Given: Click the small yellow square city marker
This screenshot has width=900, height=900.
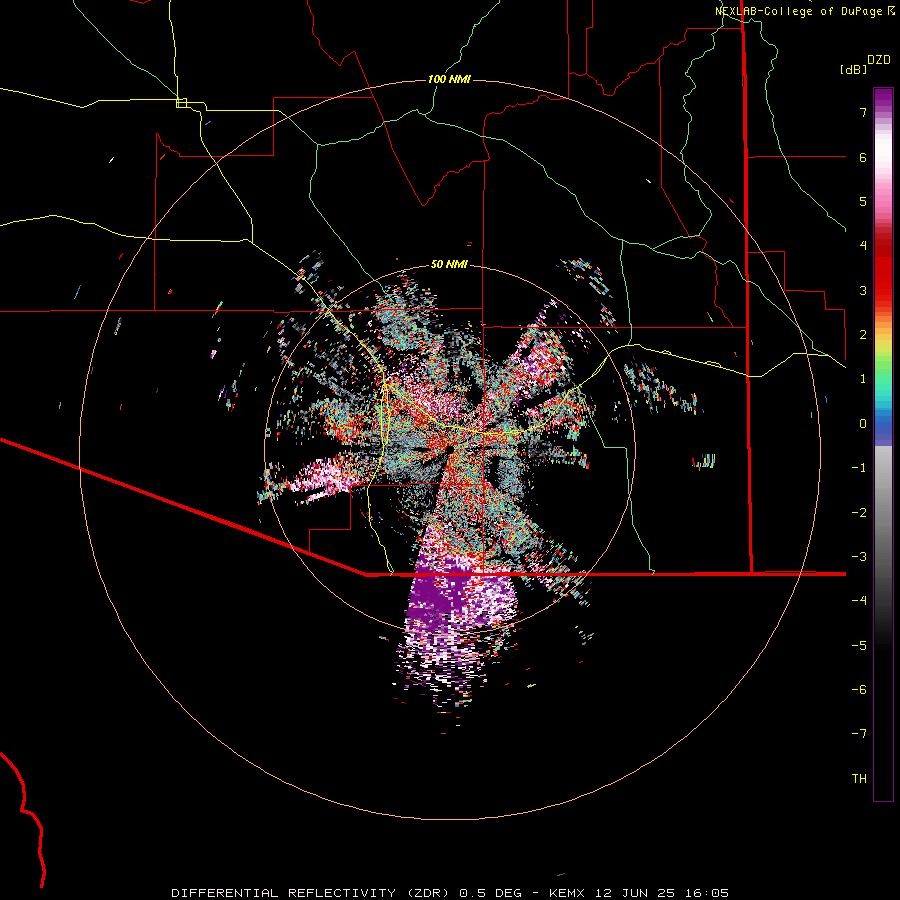Looking at the screenshot, I should point(181,103).
